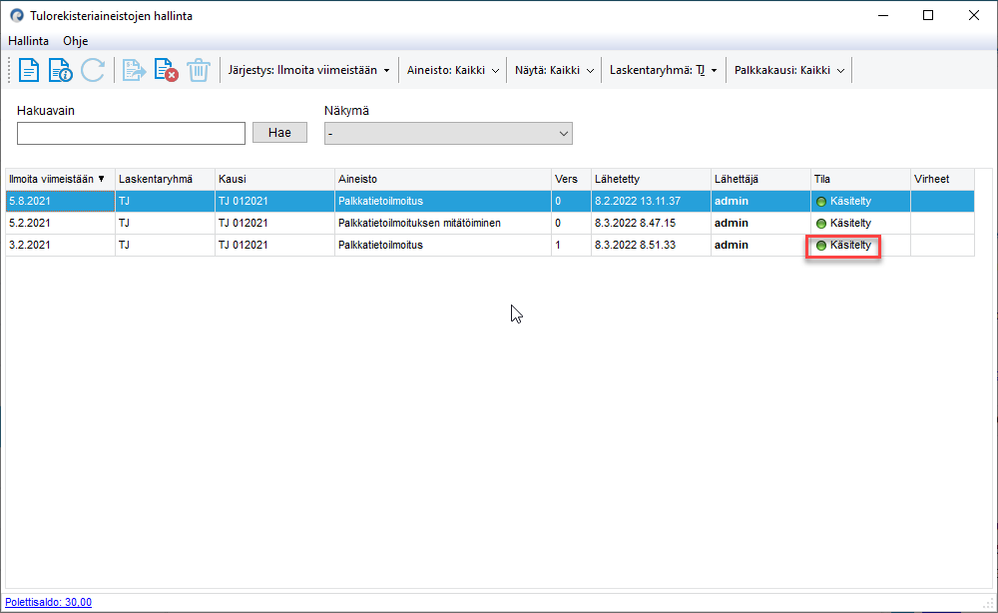Open the Ohje menu
Screen dimensions: 998x613
click(x=75, y=41)
